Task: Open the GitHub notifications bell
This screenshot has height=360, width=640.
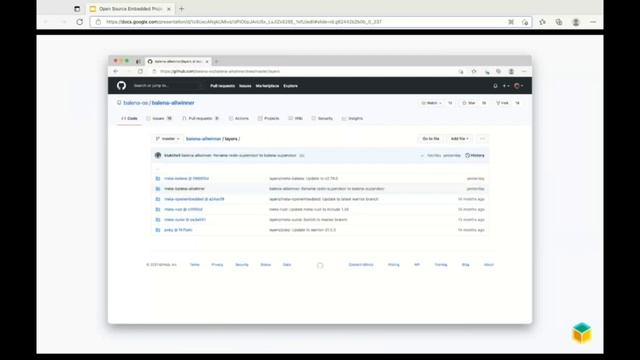Action: pos(495,86)
